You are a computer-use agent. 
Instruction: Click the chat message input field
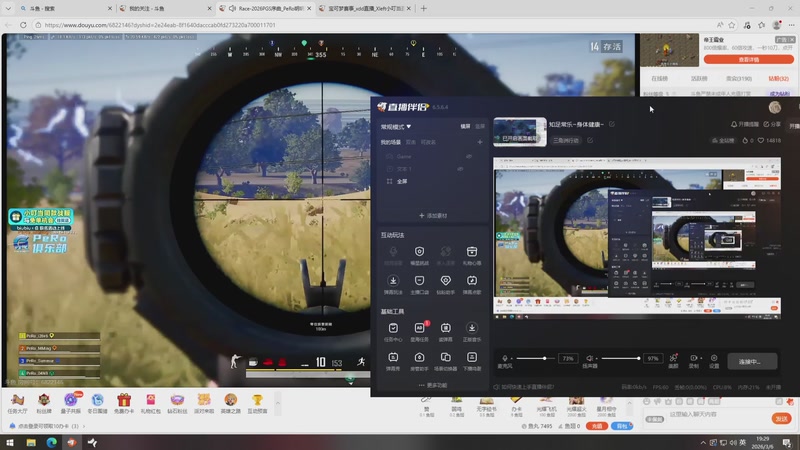pos(717,414)
